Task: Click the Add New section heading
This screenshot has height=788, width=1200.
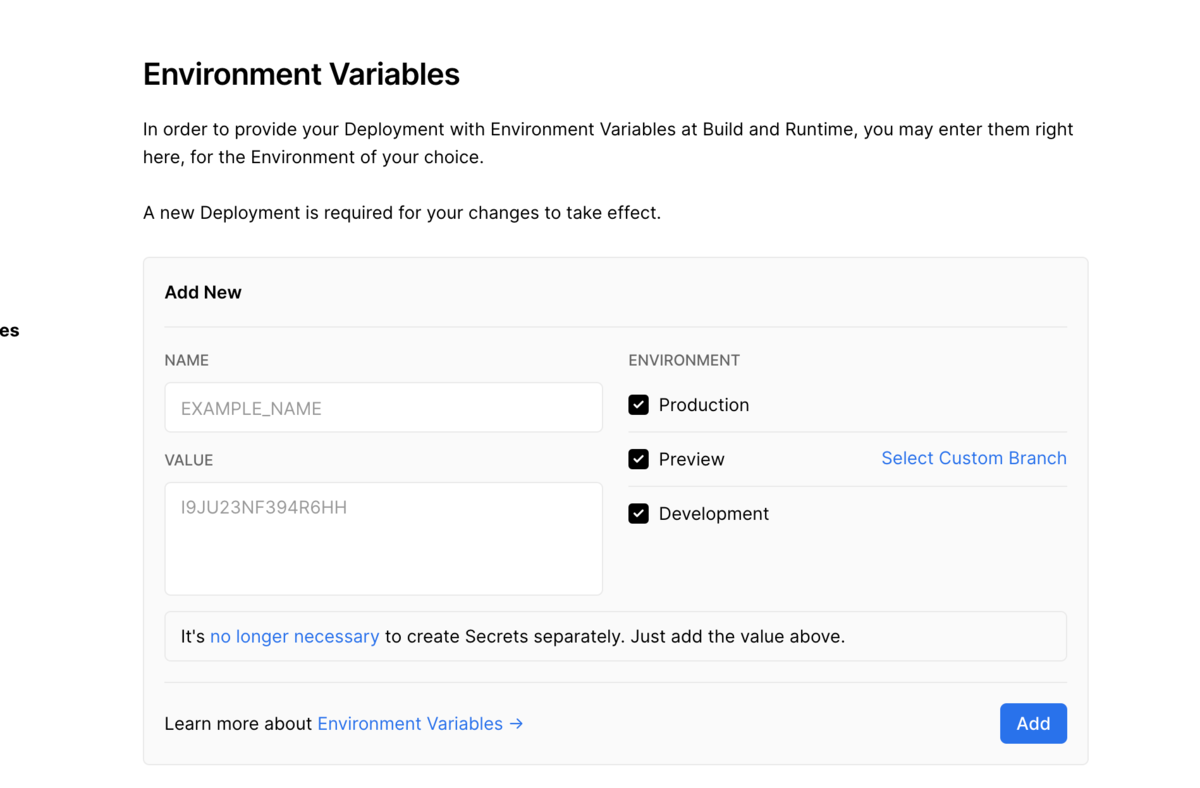Action: pyautogui.click(x=203, y=292)
